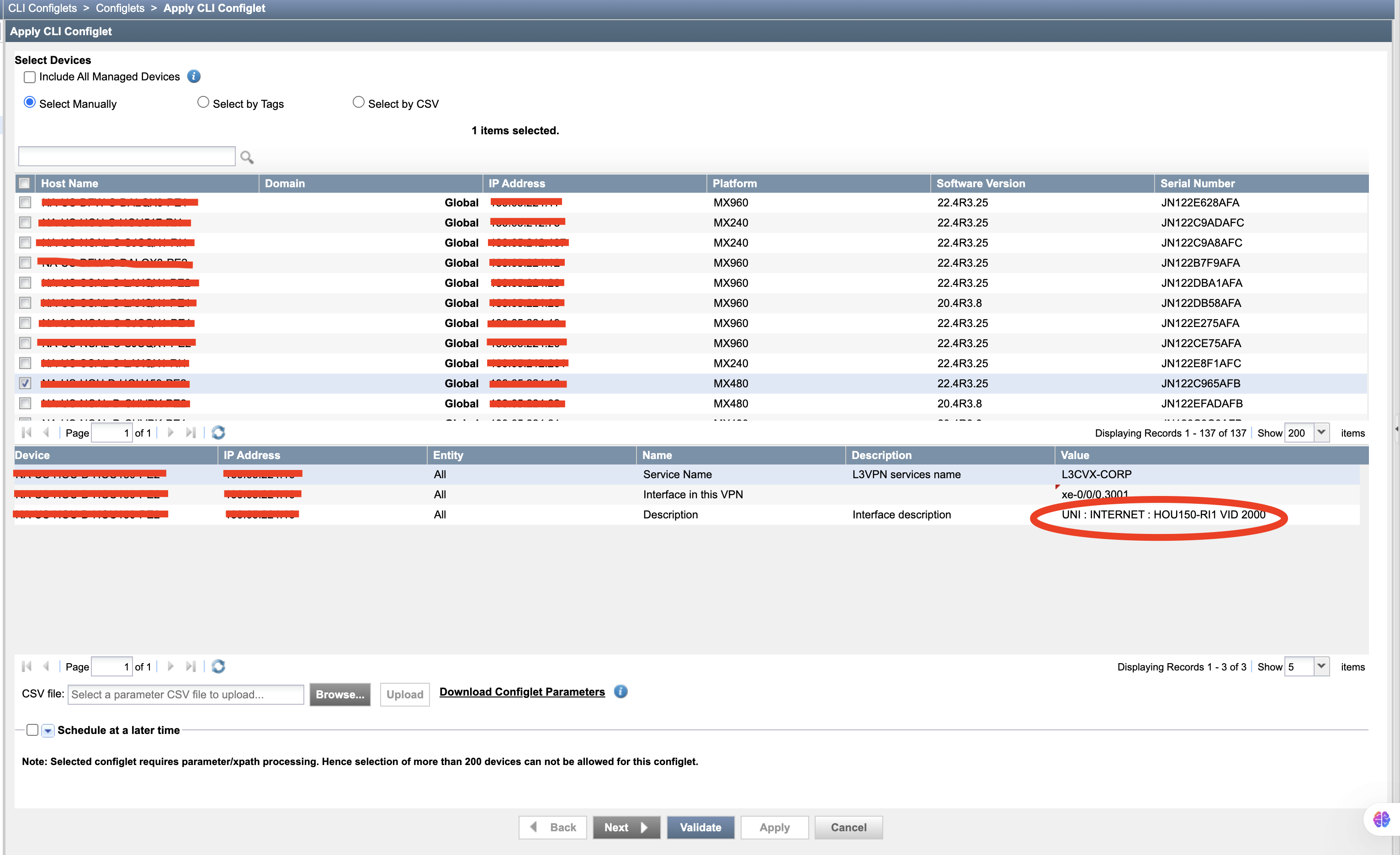1400x855 pixels.
Task: Click the Upload button
Action: coord(404,694)
